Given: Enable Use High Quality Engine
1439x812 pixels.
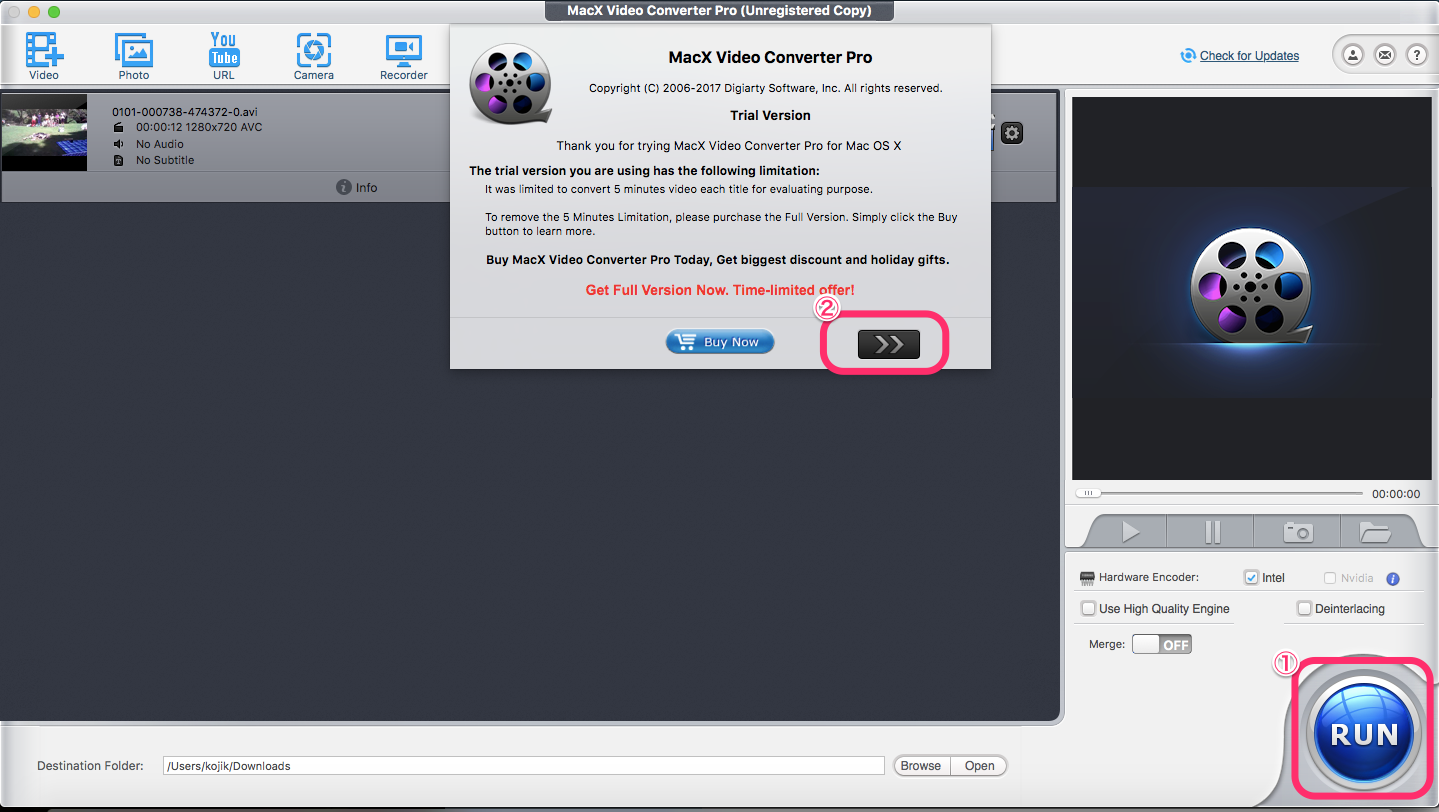Looking at the screenshot, I should (x=1089, y=608).
